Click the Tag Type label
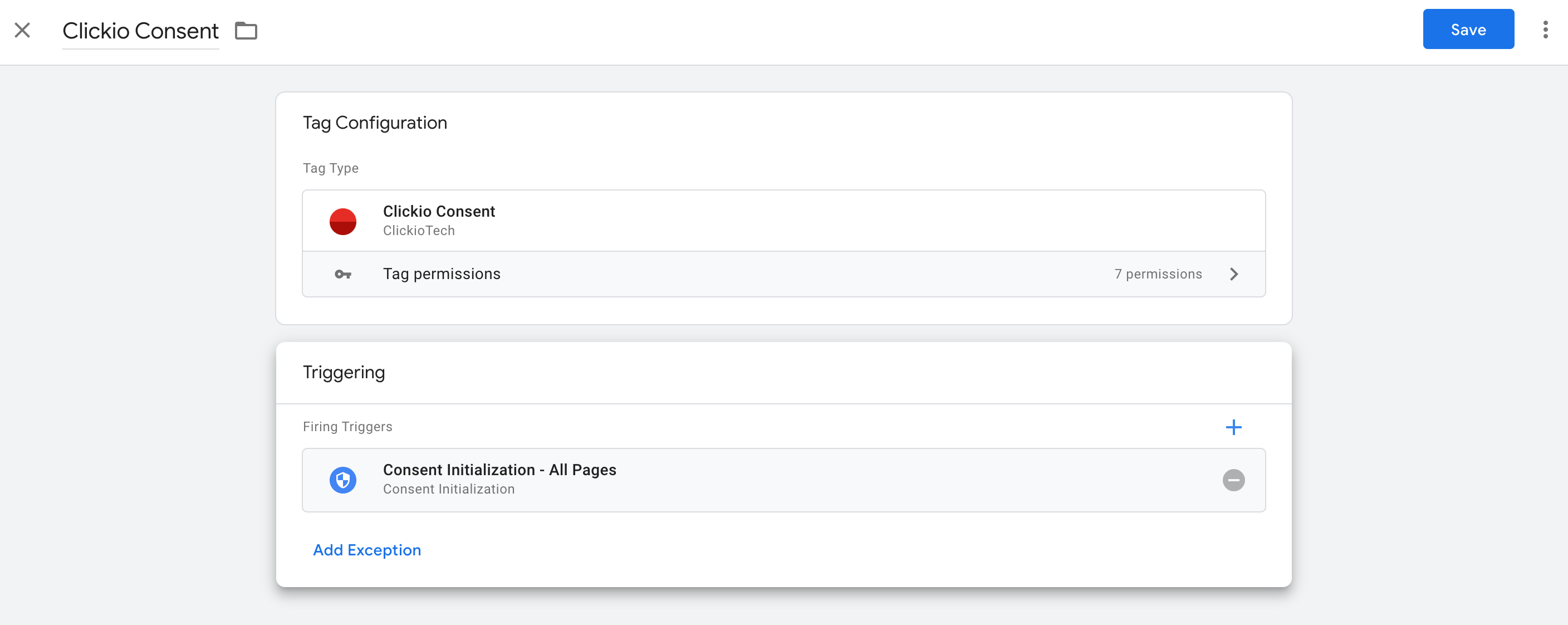This screenshot has height=625, width=1568. (330, 168)
